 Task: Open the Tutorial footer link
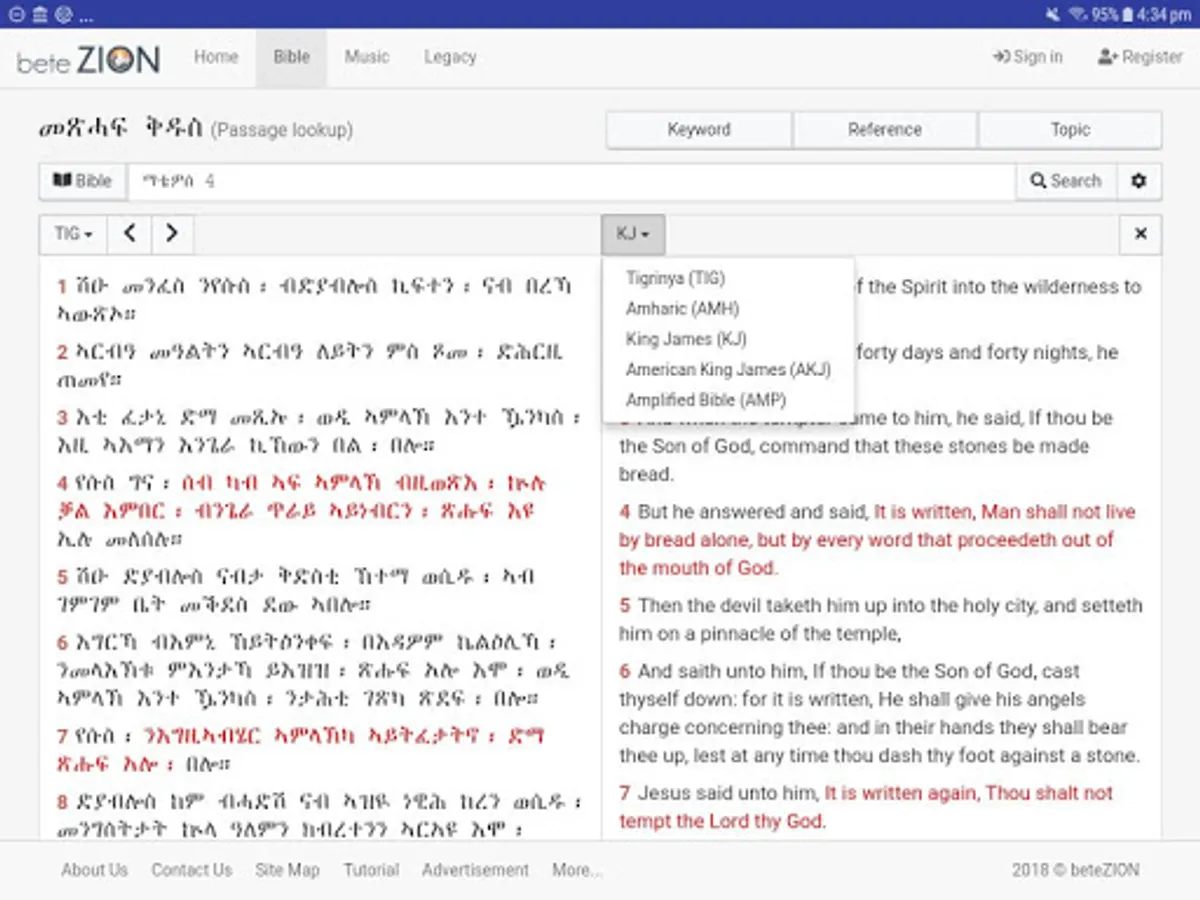[371, 870]
